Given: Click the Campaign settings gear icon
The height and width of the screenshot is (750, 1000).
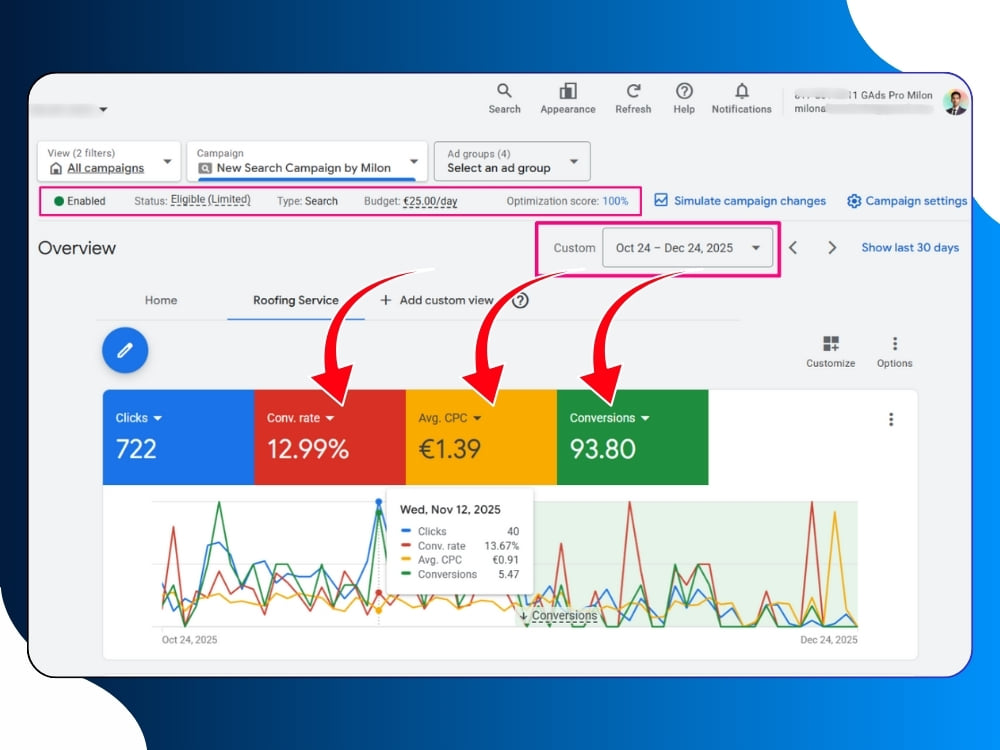Looking at the screenshot, I should (853, 201).
